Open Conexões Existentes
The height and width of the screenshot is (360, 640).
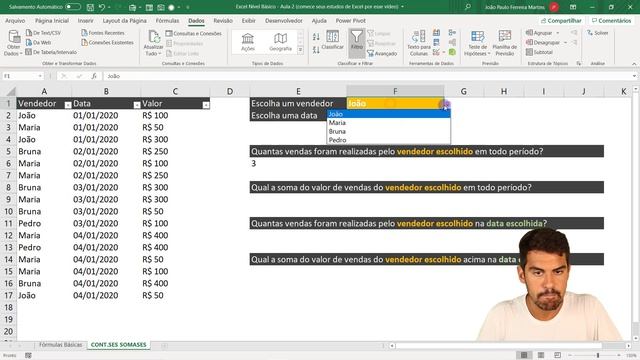(x=107, y=42)
